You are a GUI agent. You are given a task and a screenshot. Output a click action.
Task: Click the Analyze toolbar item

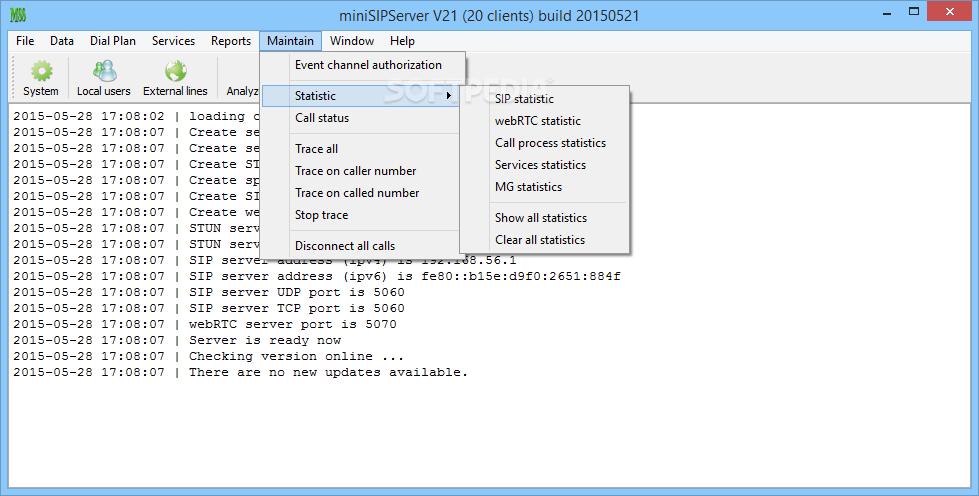(242, 91)
